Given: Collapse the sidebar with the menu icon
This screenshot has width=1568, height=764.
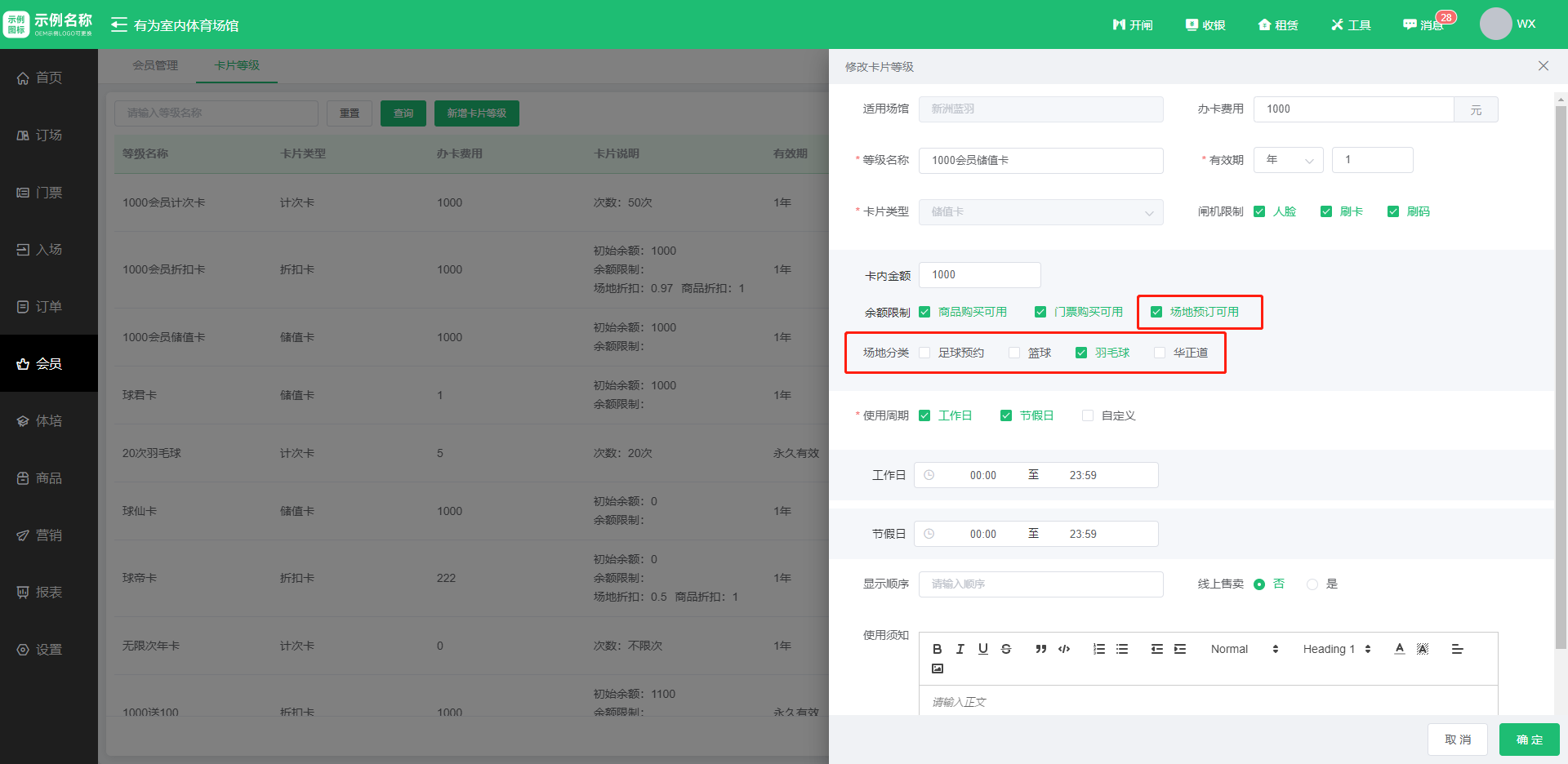Looking at the screenshot, I should click(118, 24).
